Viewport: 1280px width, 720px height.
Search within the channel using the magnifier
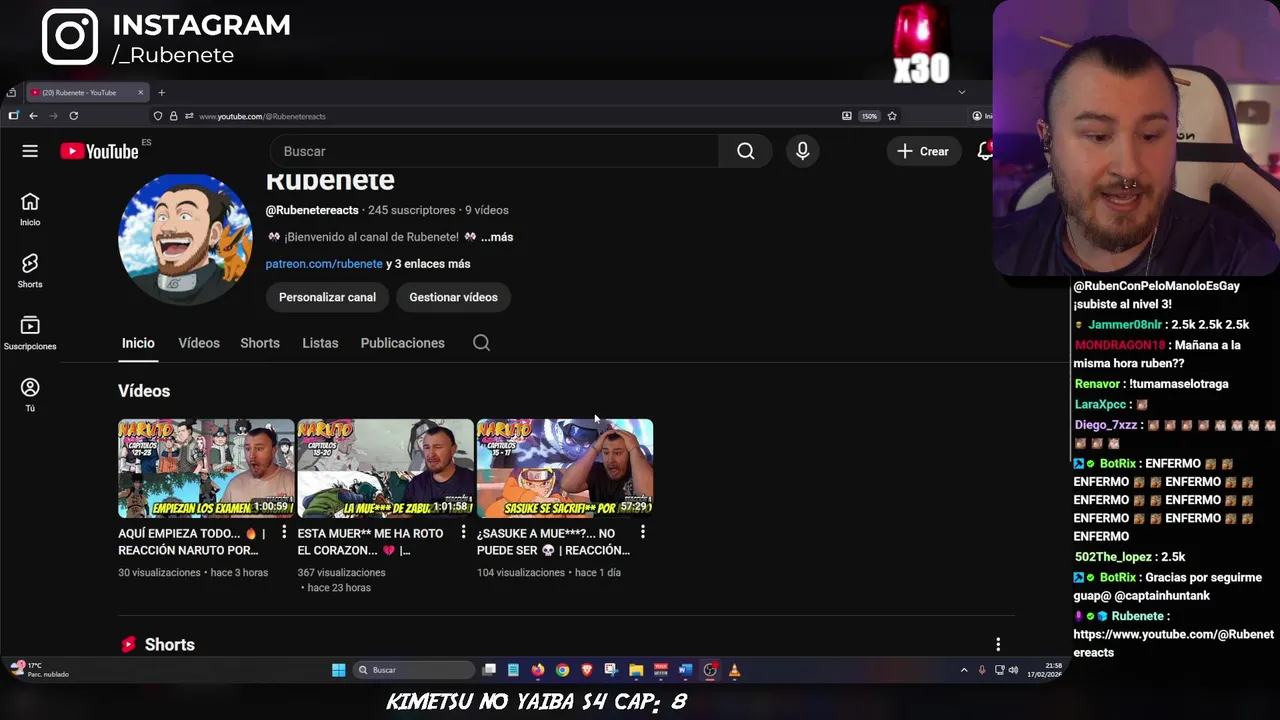click(481, 343)
